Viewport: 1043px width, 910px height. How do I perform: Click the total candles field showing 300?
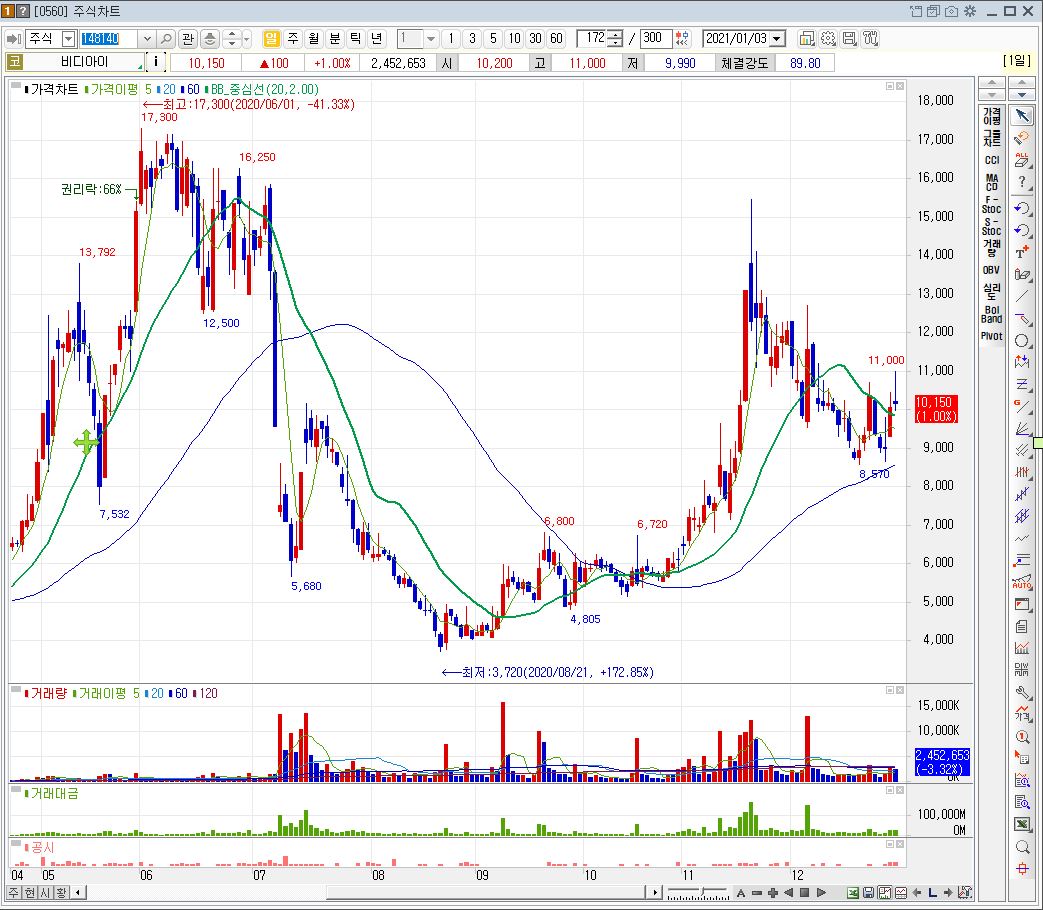coord(655,39)
